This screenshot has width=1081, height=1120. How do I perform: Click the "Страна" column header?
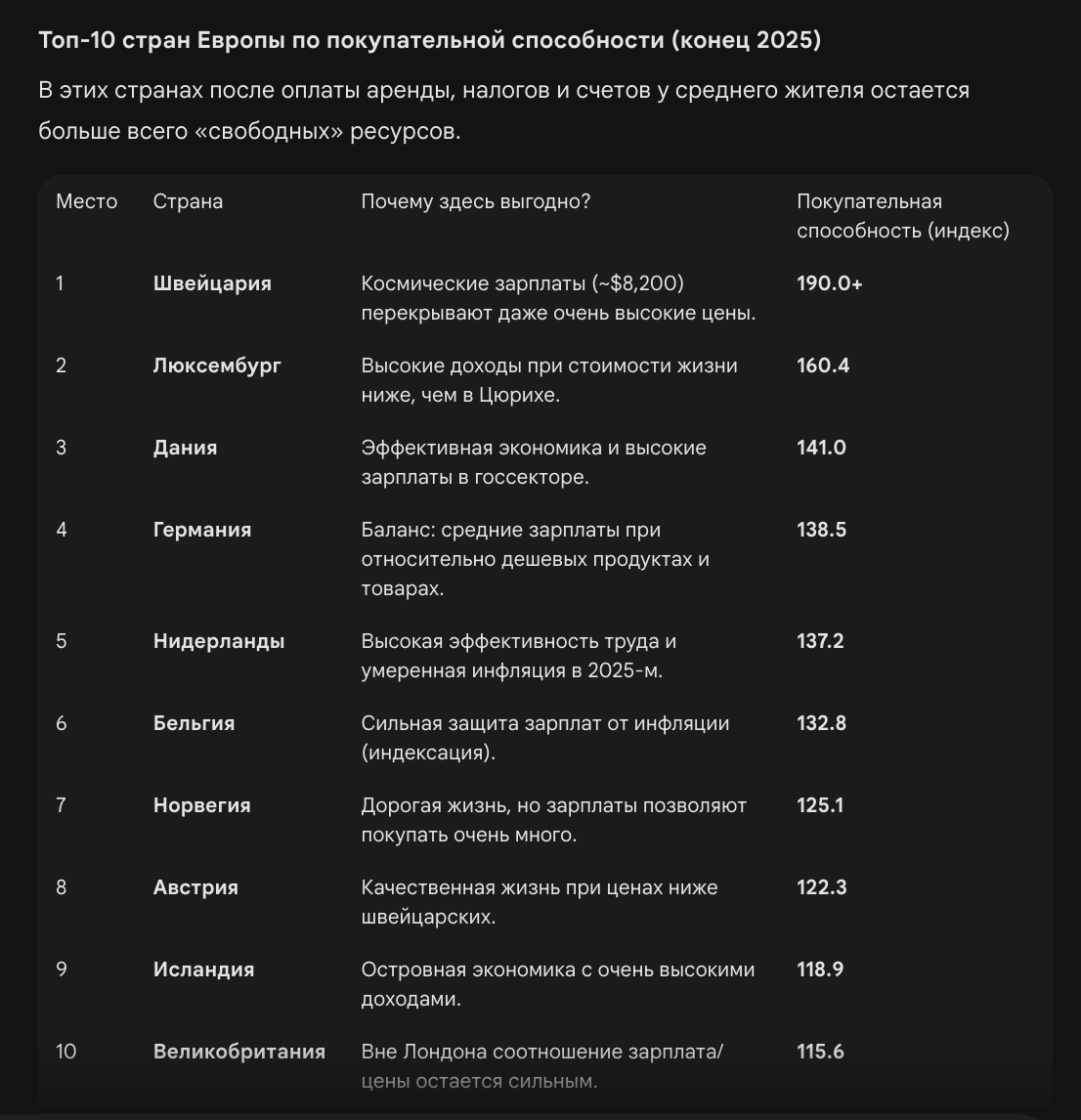[x=188, y=201]
